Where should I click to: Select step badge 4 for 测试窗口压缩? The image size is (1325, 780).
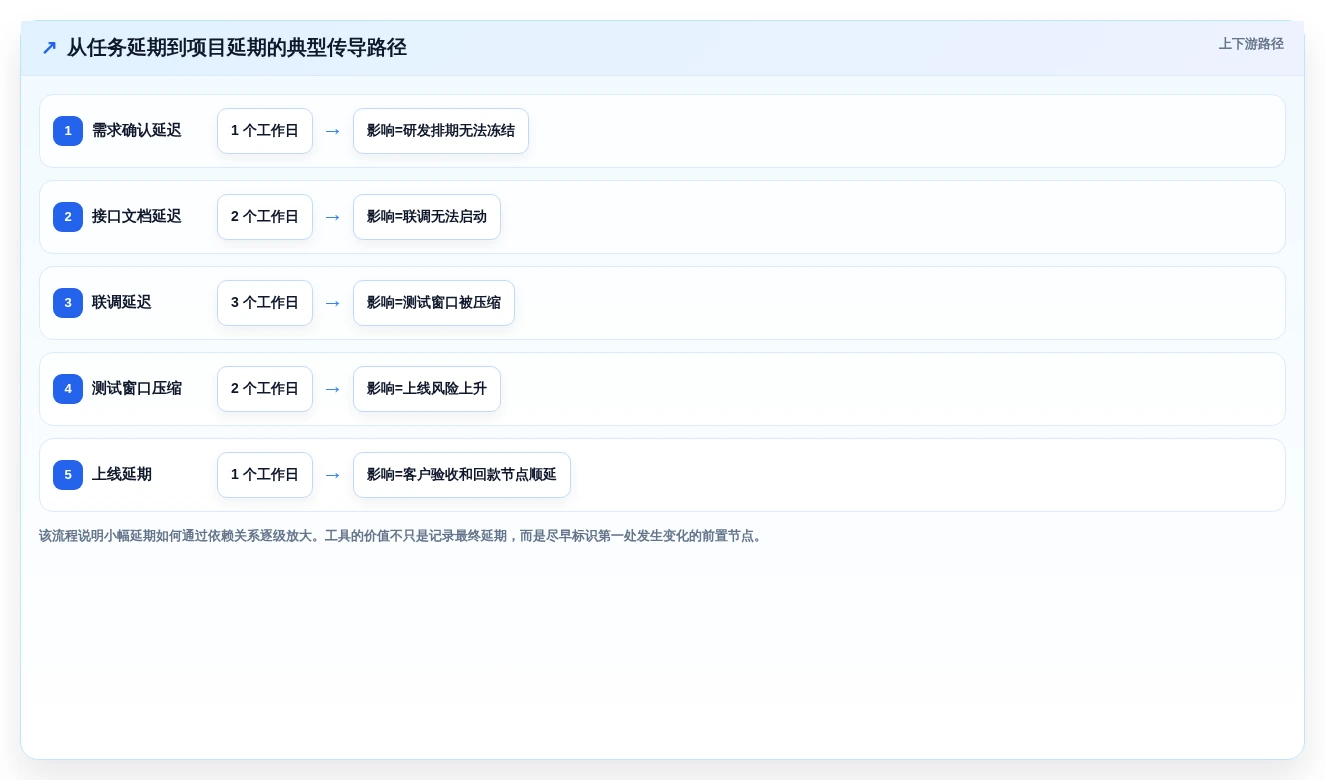click(68, 389)
